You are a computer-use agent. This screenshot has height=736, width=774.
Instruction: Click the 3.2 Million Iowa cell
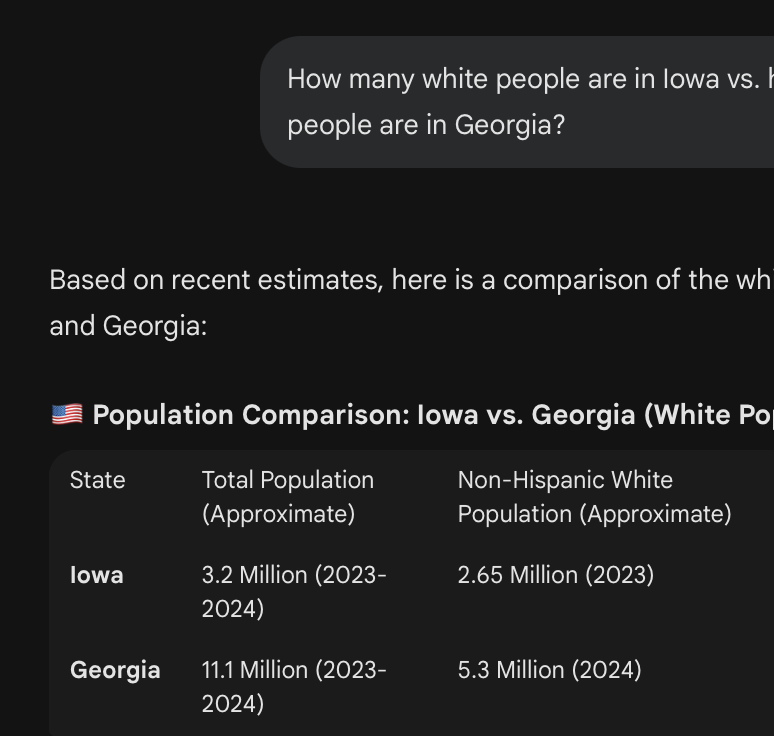point(293,591)
